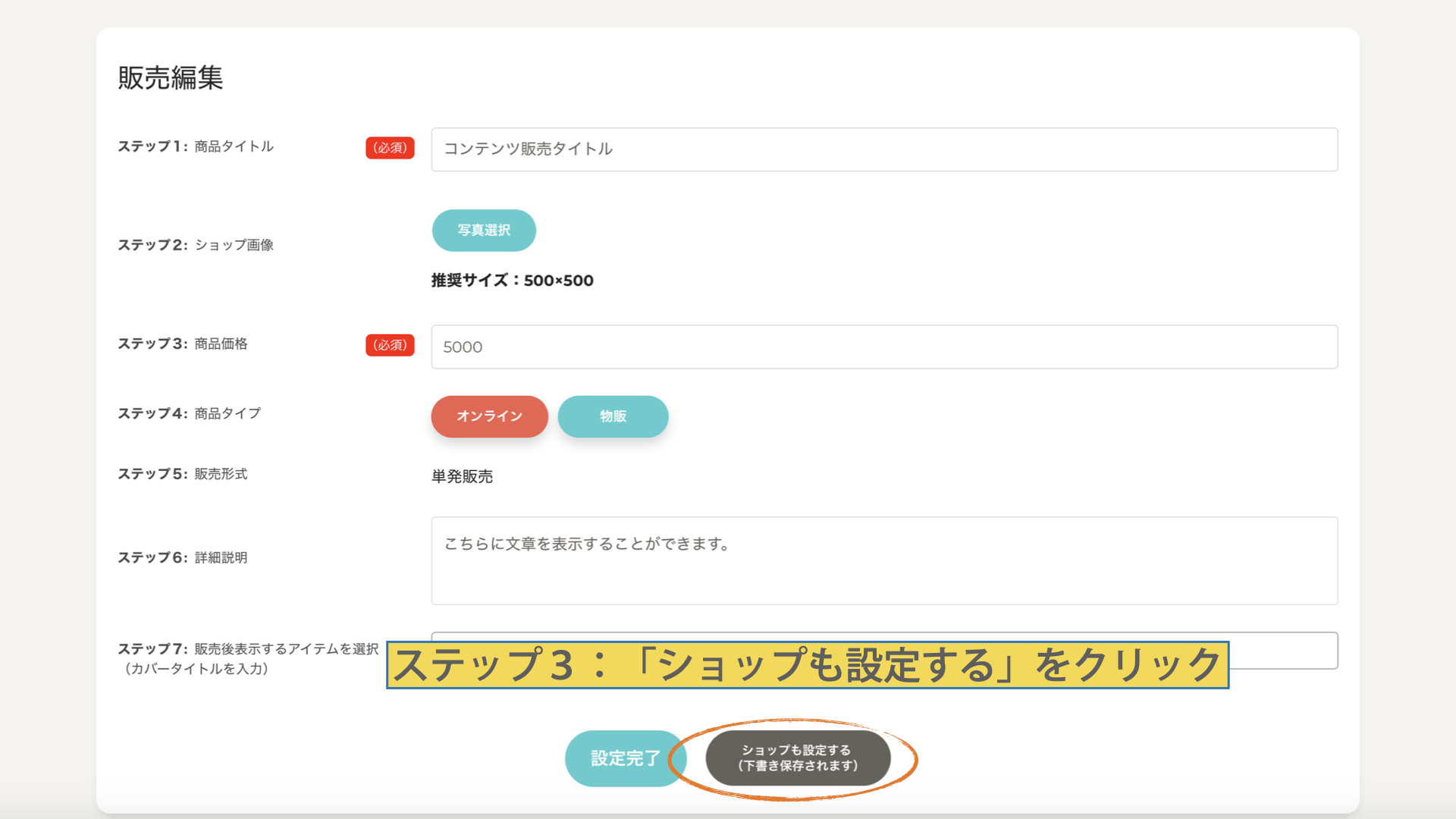Select the 物販 product type
This screenshot has width=1456, height=819.
[x=613, y=416]
